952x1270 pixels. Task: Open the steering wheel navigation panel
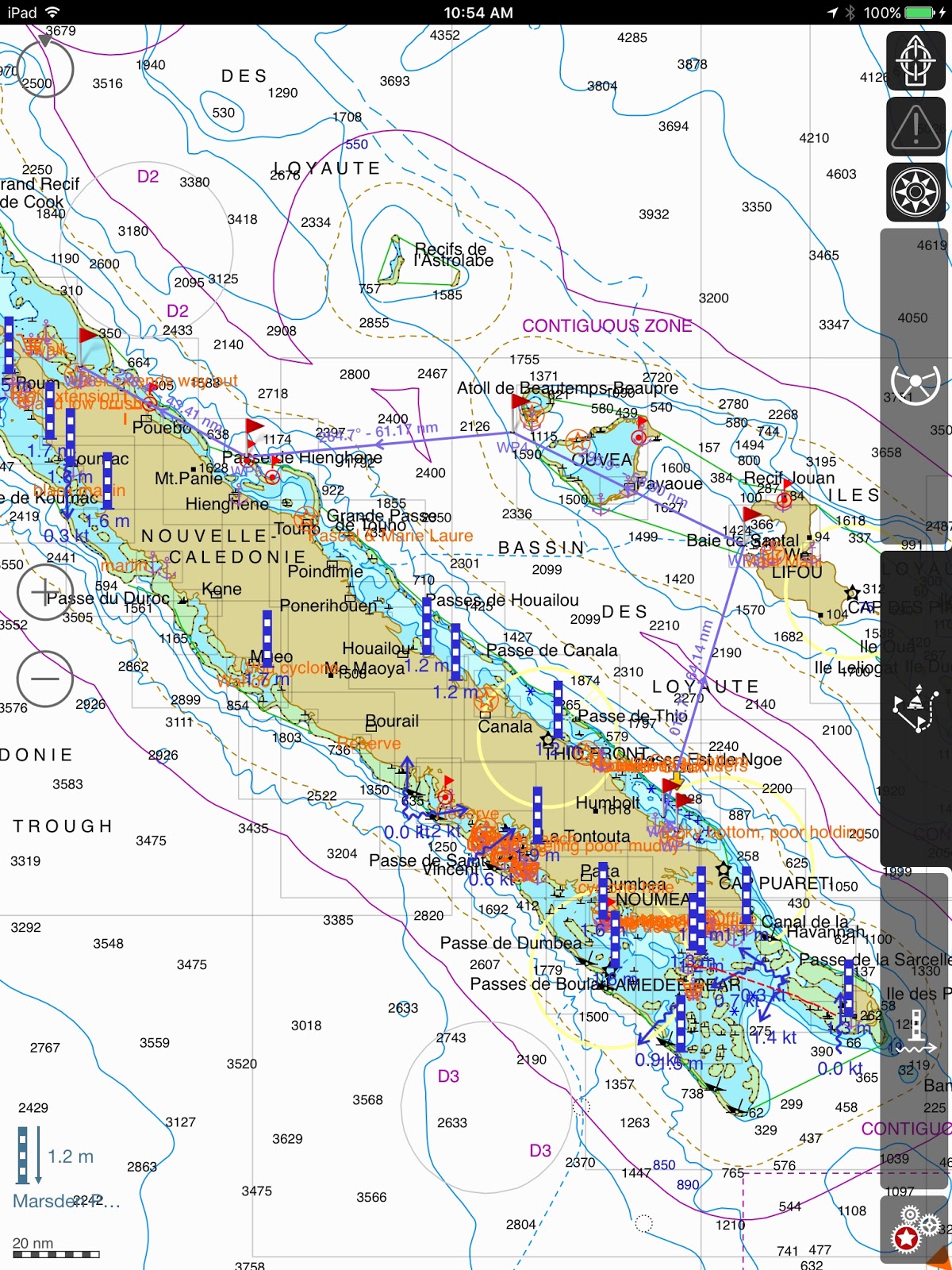[x=915, y=387]
